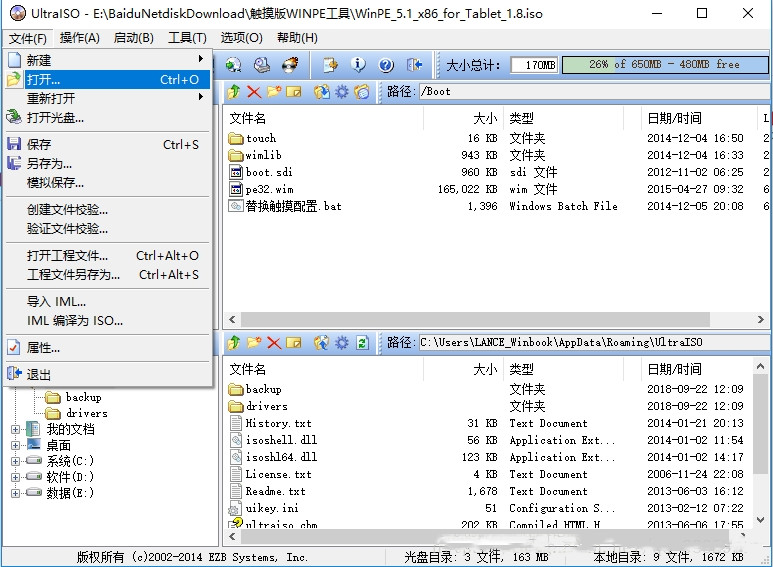Select 导入 IML... menu entry
773x567 pixels.
pyautogui.click(x=107, y=301)
